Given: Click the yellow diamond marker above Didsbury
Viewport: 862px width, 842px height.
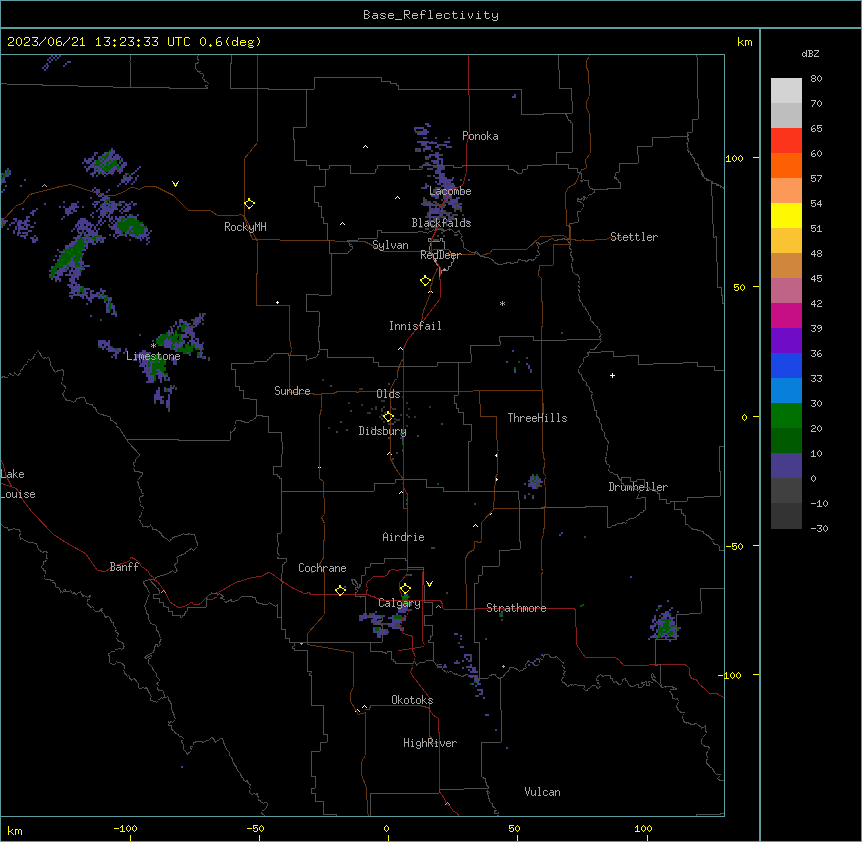Looking at the screenshot, I should click(388, 417).
